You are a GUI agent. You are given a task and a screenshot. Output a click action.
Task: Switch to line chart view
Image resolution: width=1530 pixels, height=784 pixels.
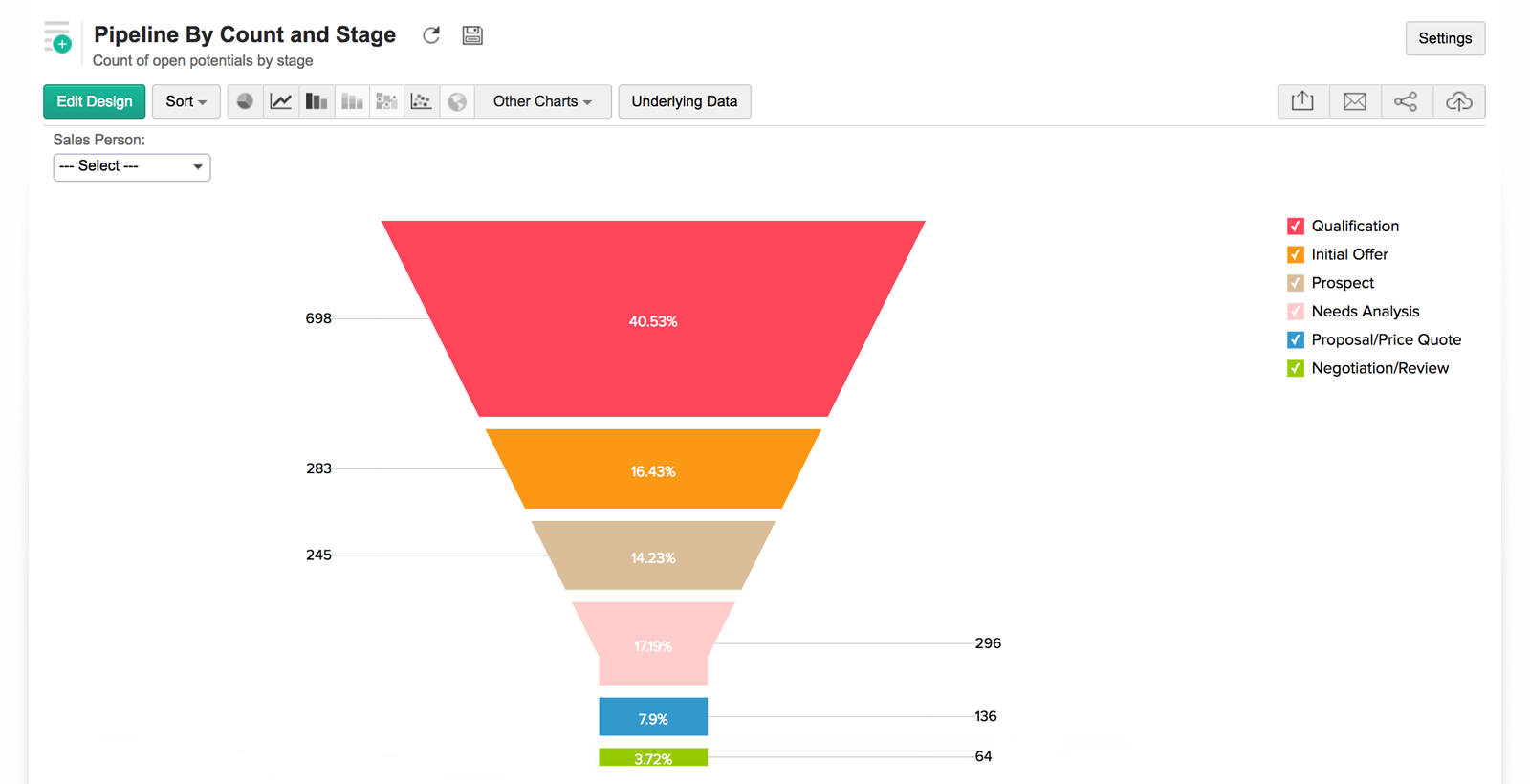(x=281, y=101)
